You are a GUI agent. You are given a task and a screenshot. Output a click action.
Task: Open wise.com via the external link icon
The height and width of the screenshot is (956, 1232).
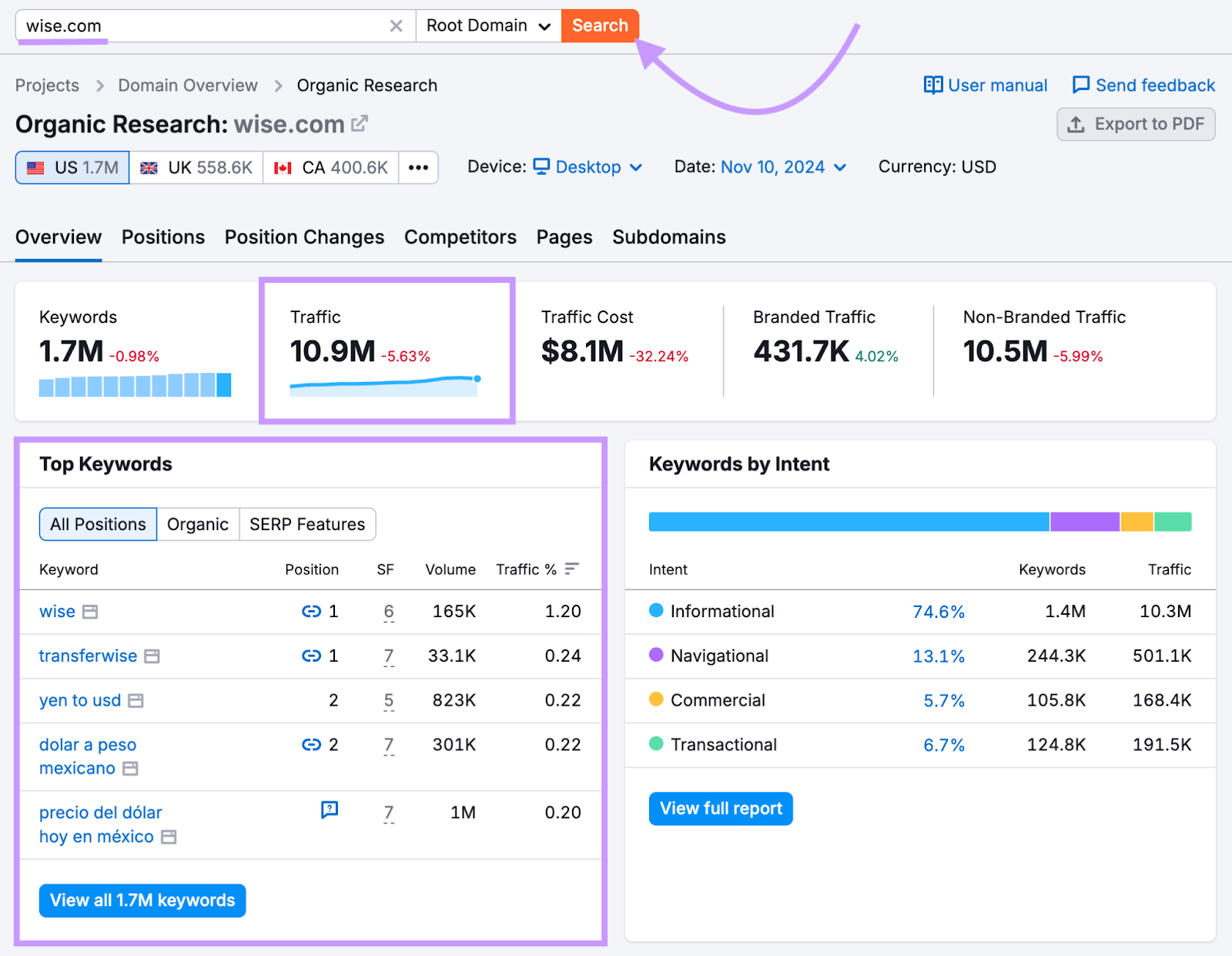(x=359, y=123)
